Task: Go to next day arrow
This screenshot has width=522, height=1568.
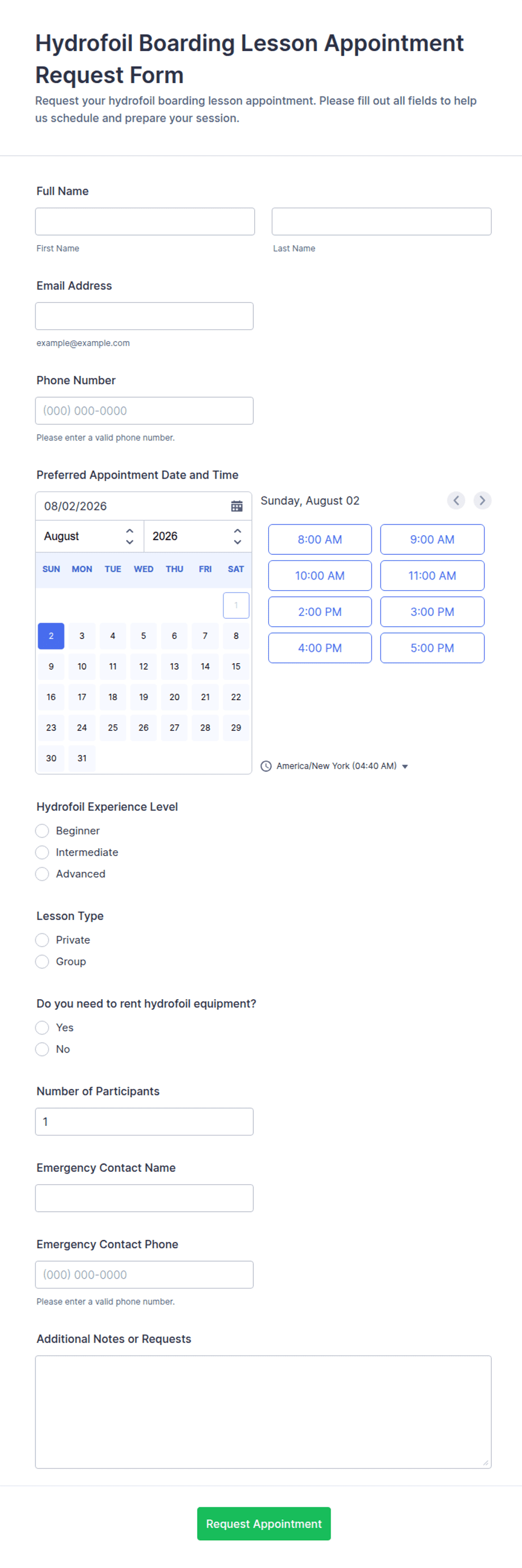Action: point(482,500)
